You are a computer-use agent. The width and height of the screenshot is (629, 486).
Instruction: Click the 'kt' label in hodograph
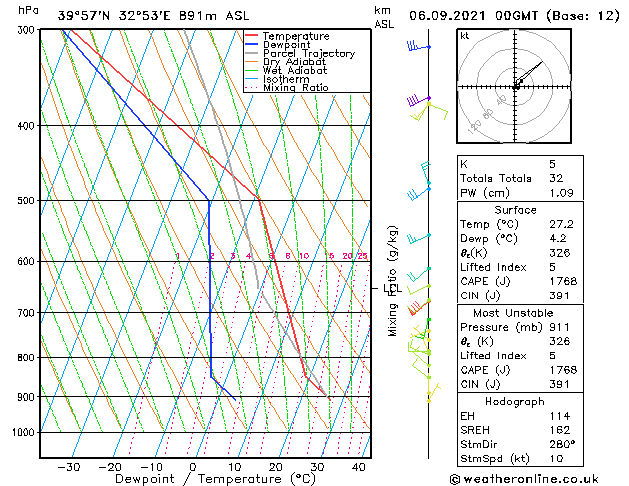coord(465,35)
